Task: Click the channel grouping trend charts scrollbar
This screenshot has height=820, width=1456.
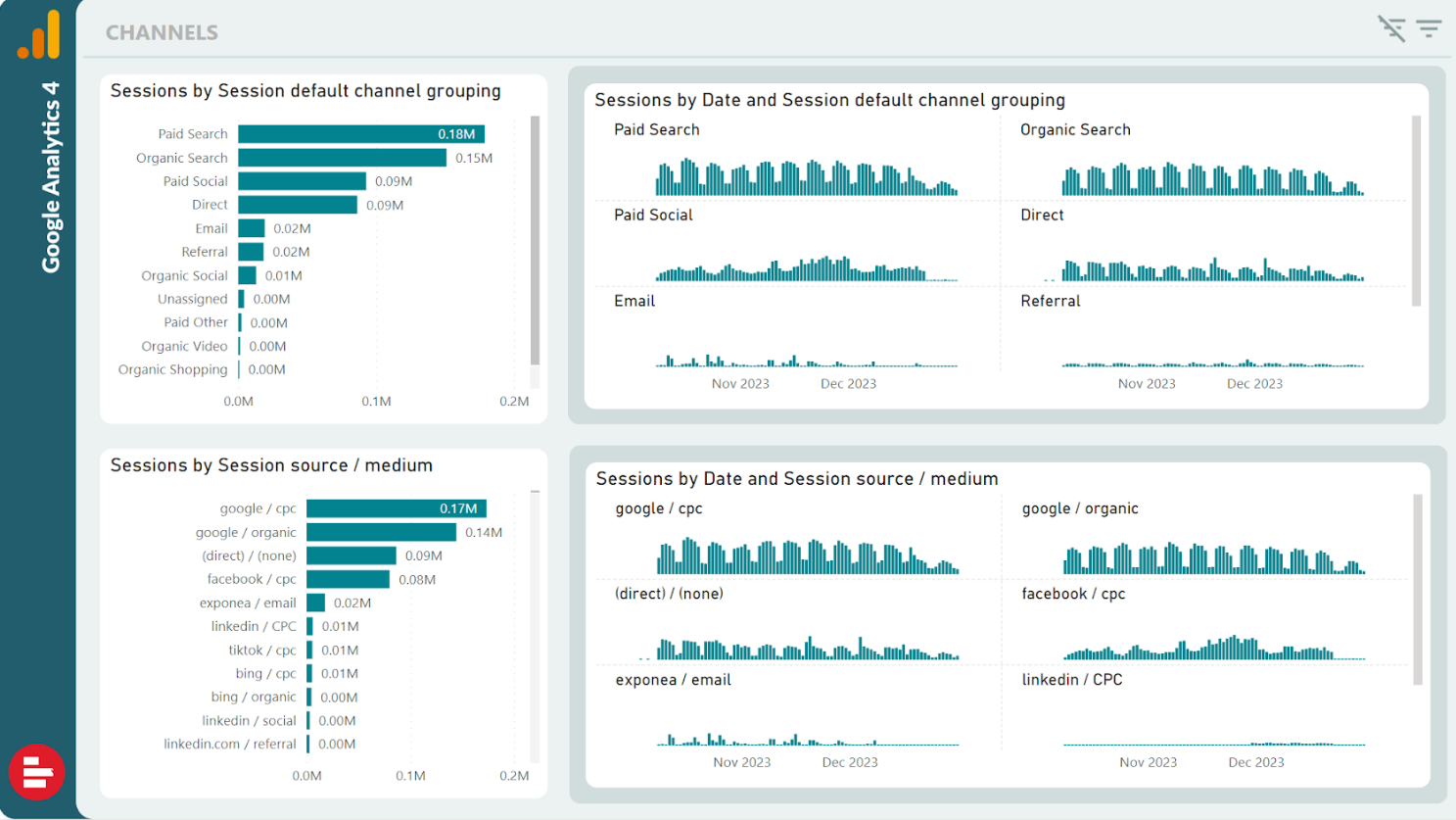Action: (1416, 211)
